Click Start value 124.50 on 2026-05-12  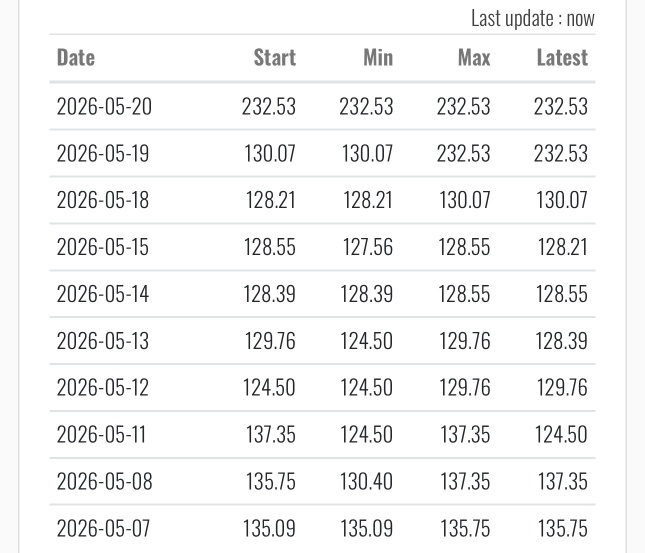(269, 387)
